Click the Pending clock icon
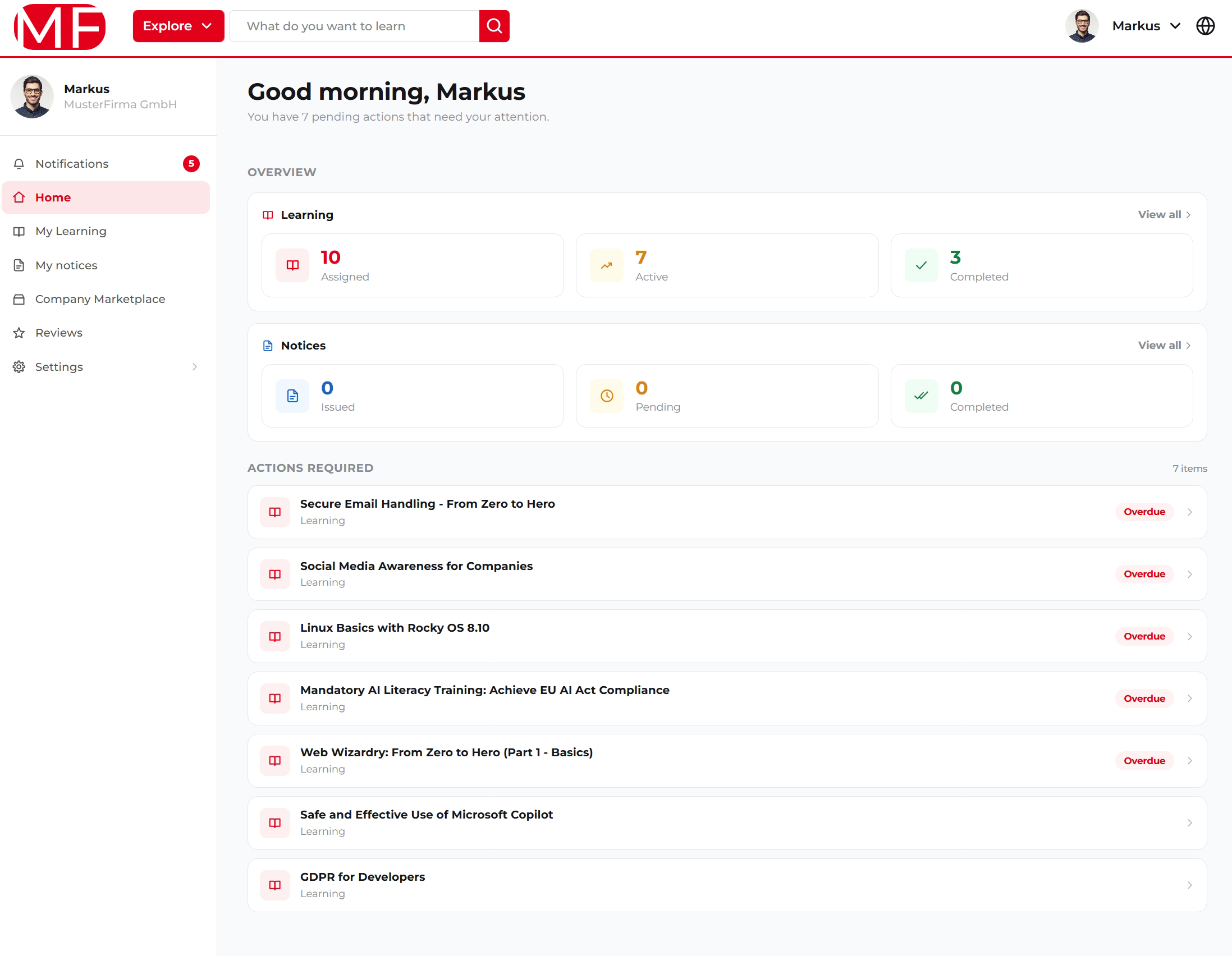 (x=606, y=396)
